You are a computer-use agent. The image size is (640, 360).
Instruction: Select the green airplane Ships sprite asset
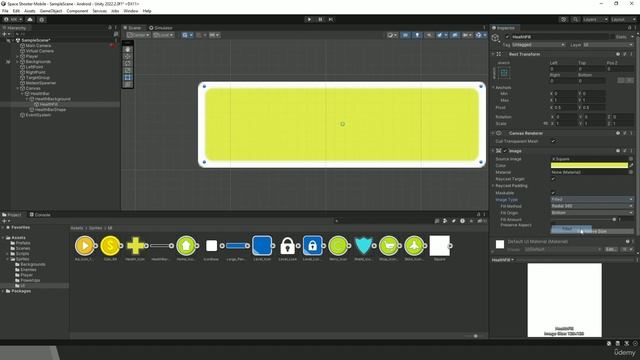[x=414, y=245]
